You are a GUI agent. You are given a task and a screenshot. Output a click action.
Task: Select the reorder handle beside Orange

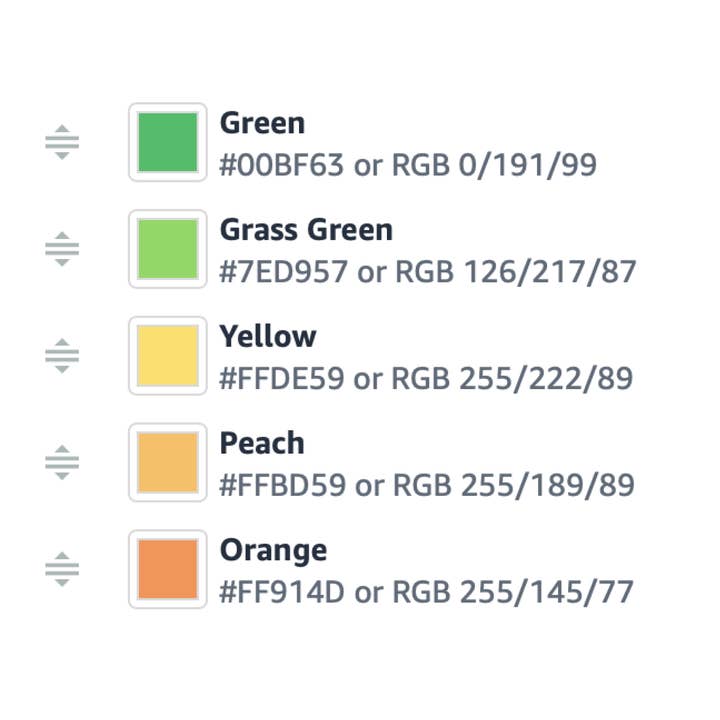pos(62,569)
